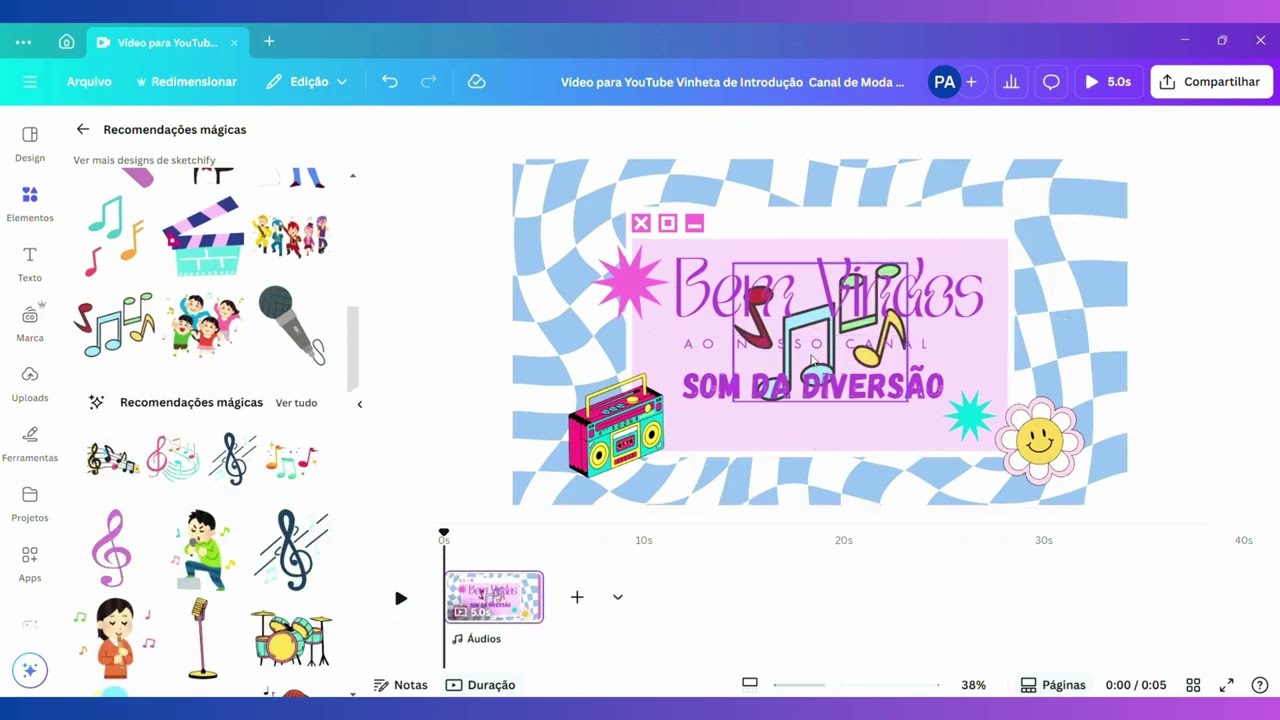Expand the add-page options chevron in timeline
The width and height of the screenshot is (1280, 720).
pyautogui.click(x=618, y=597)
